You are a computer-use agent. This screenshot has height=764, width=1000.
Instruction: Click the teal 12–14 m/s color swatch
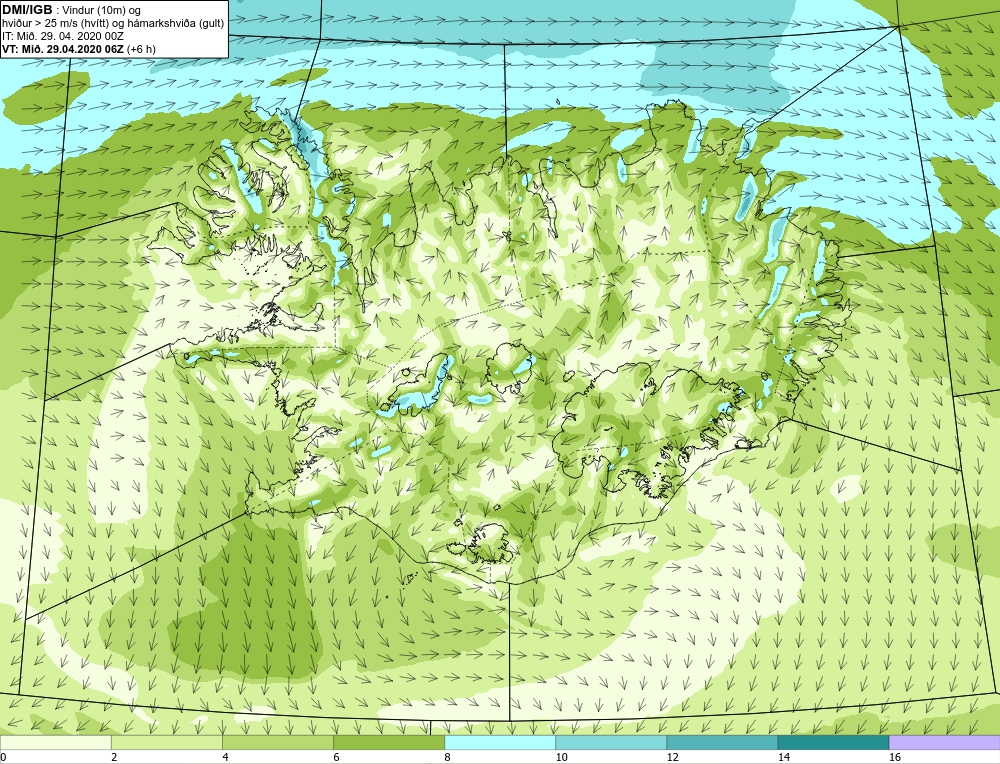[722, 742]
